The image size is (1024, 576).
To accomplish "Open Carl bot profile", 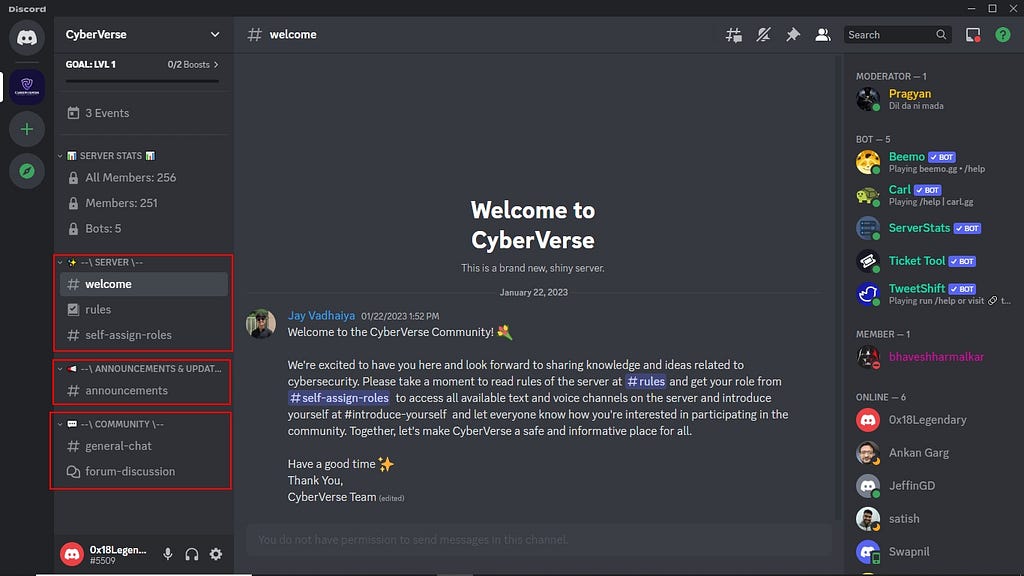I will point(934,195).
